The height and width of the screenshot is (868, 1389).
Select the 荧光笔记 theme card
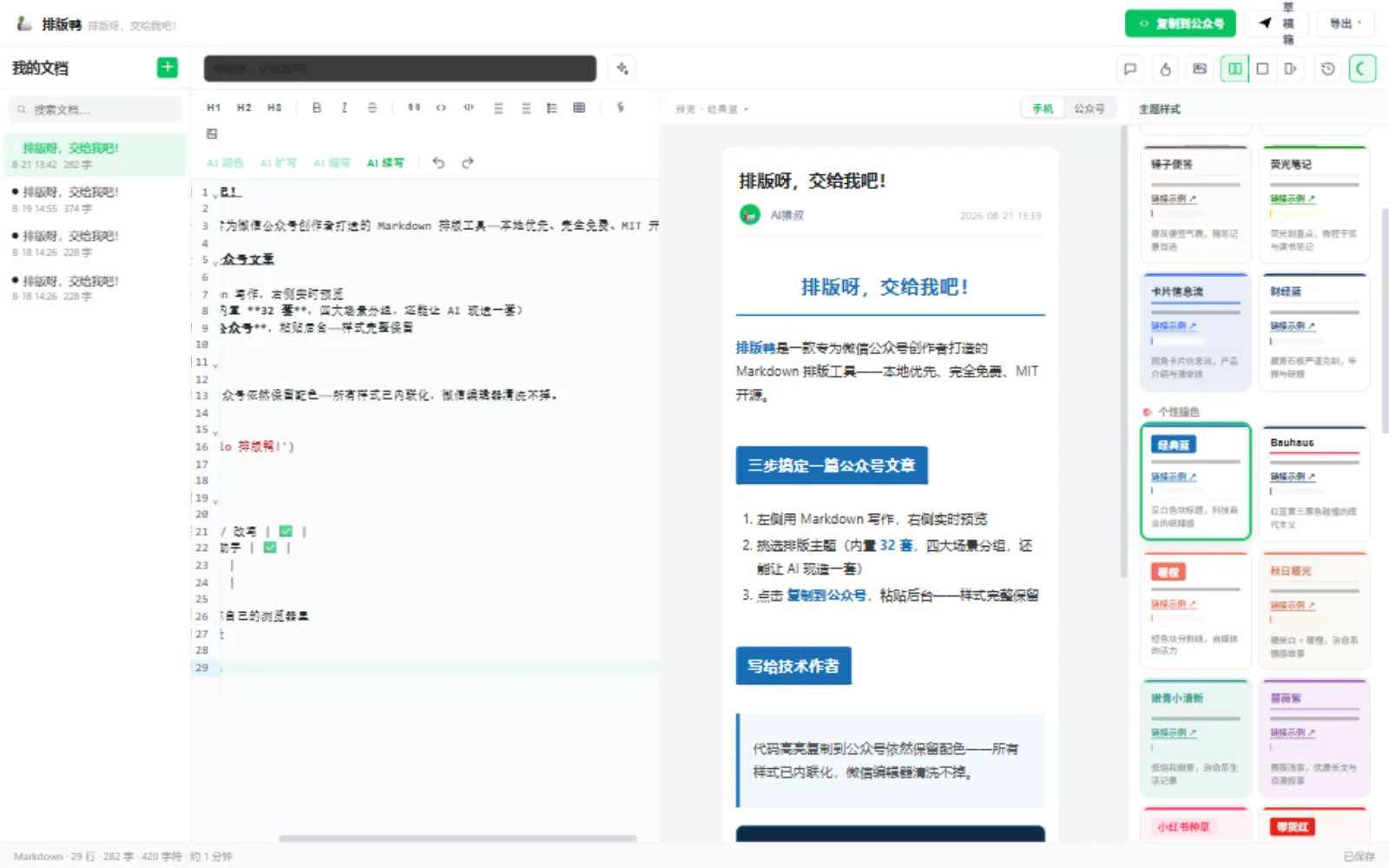point(1314,204)
